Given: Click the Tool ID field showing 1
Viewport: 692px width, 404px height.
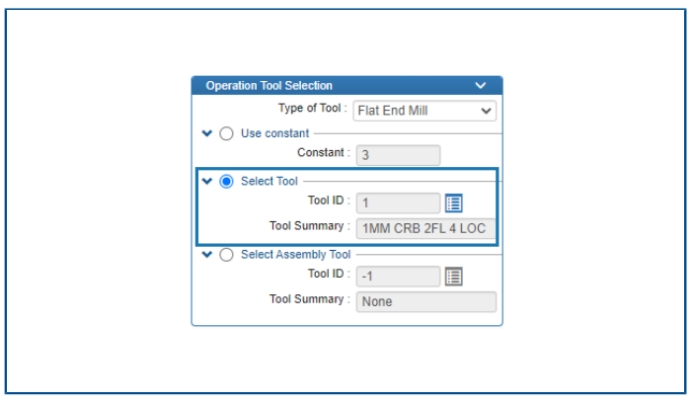Looking at the screenshot, I should (398, 203).
